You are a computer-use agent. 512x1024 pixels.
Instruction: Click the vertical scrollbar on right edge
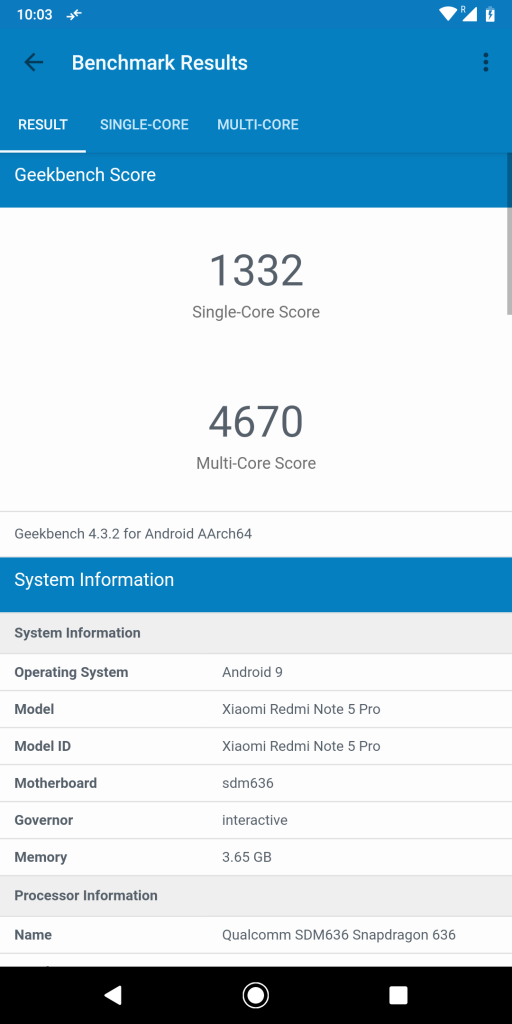509,235
